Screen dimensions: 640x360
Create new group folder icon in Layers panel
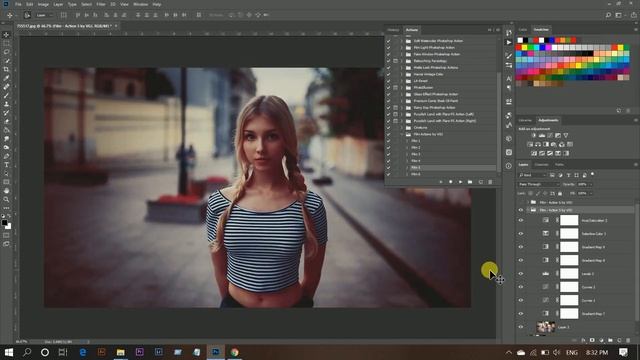tap(610, 340)
